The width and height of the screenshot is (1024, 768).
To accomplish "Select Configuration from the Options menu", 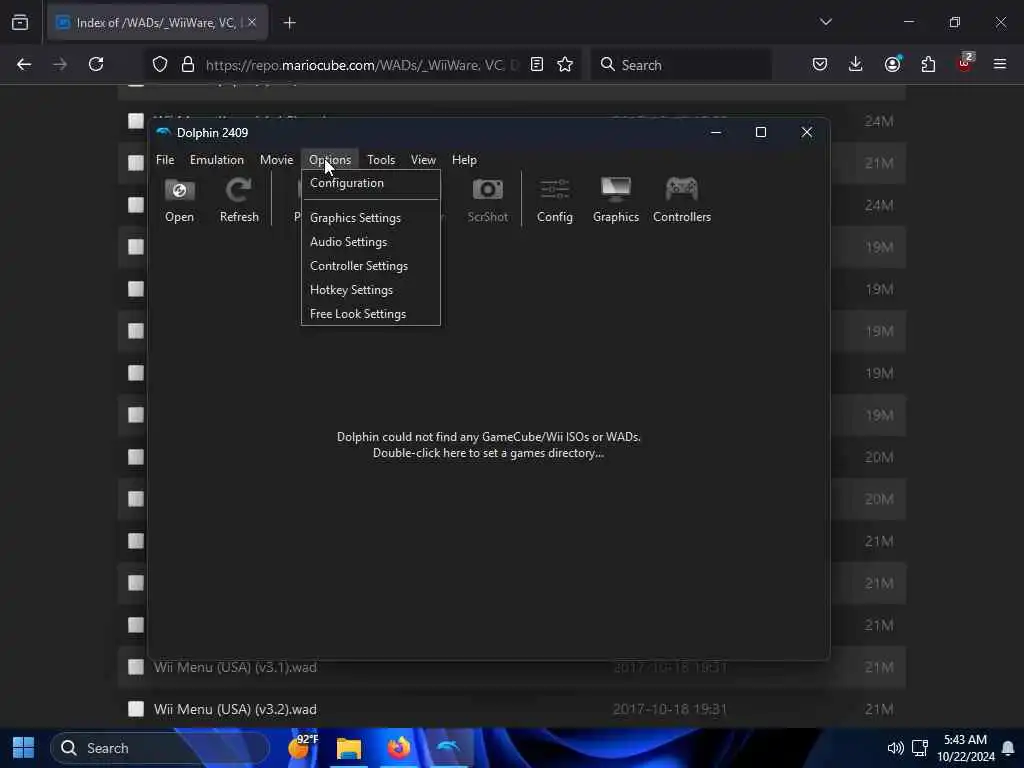I will click(370, 183).
